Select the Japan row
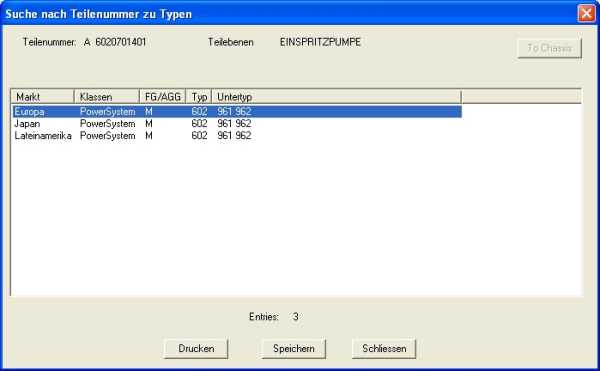The height and width of the screenshot is (371, 600). pos(237,124)
